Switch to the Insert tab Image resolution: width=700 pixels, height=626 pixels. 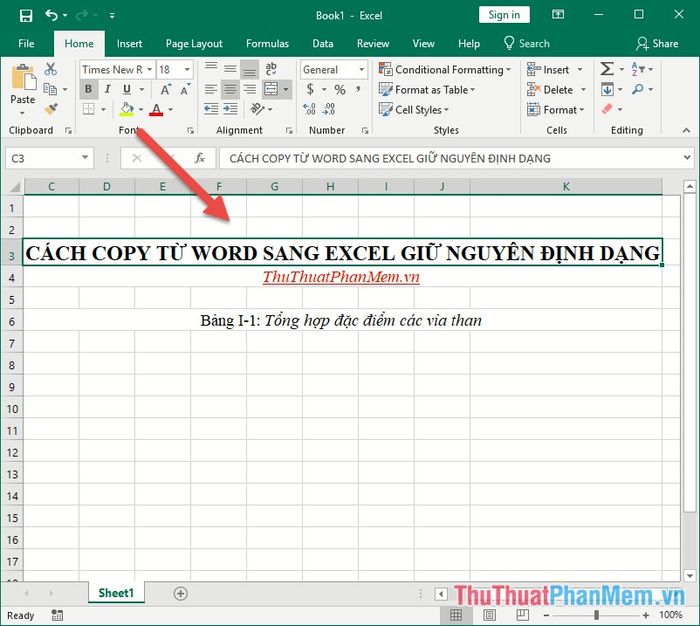point(129,43)
